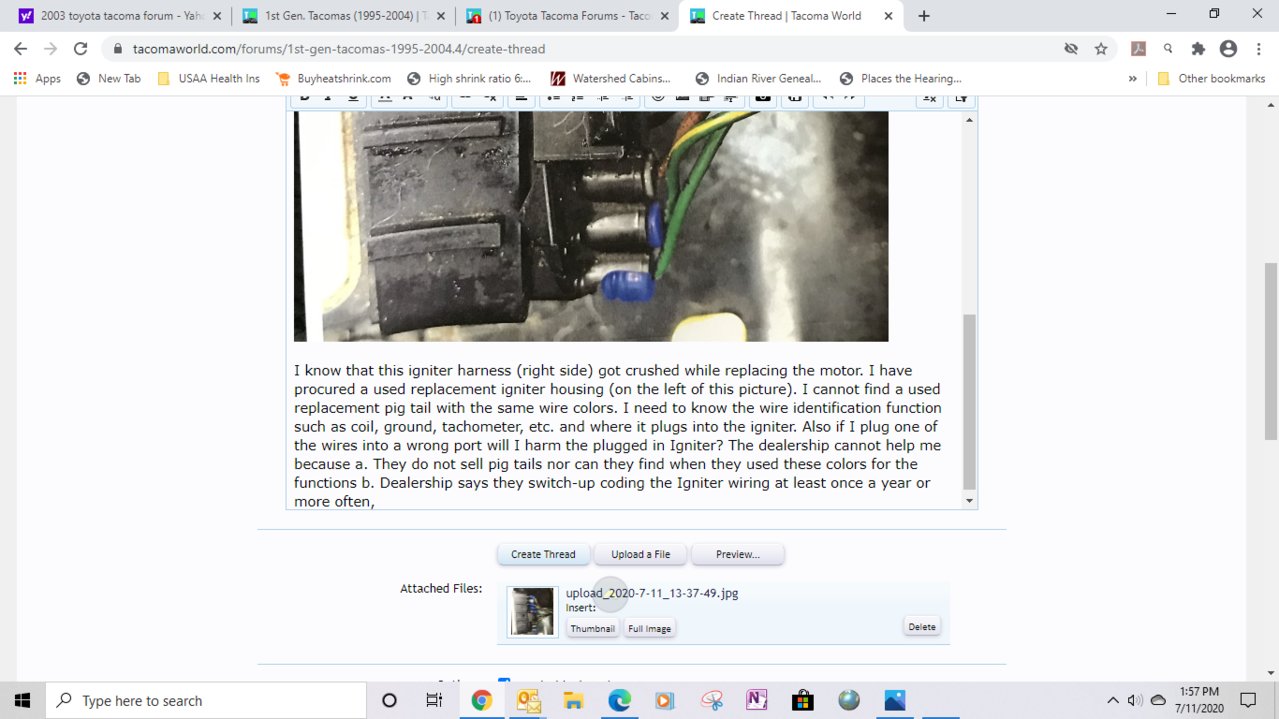1279x719 pixels.
Task: Click the OneDrive cloud tray icon
Action: click(x=1158, y=700)
